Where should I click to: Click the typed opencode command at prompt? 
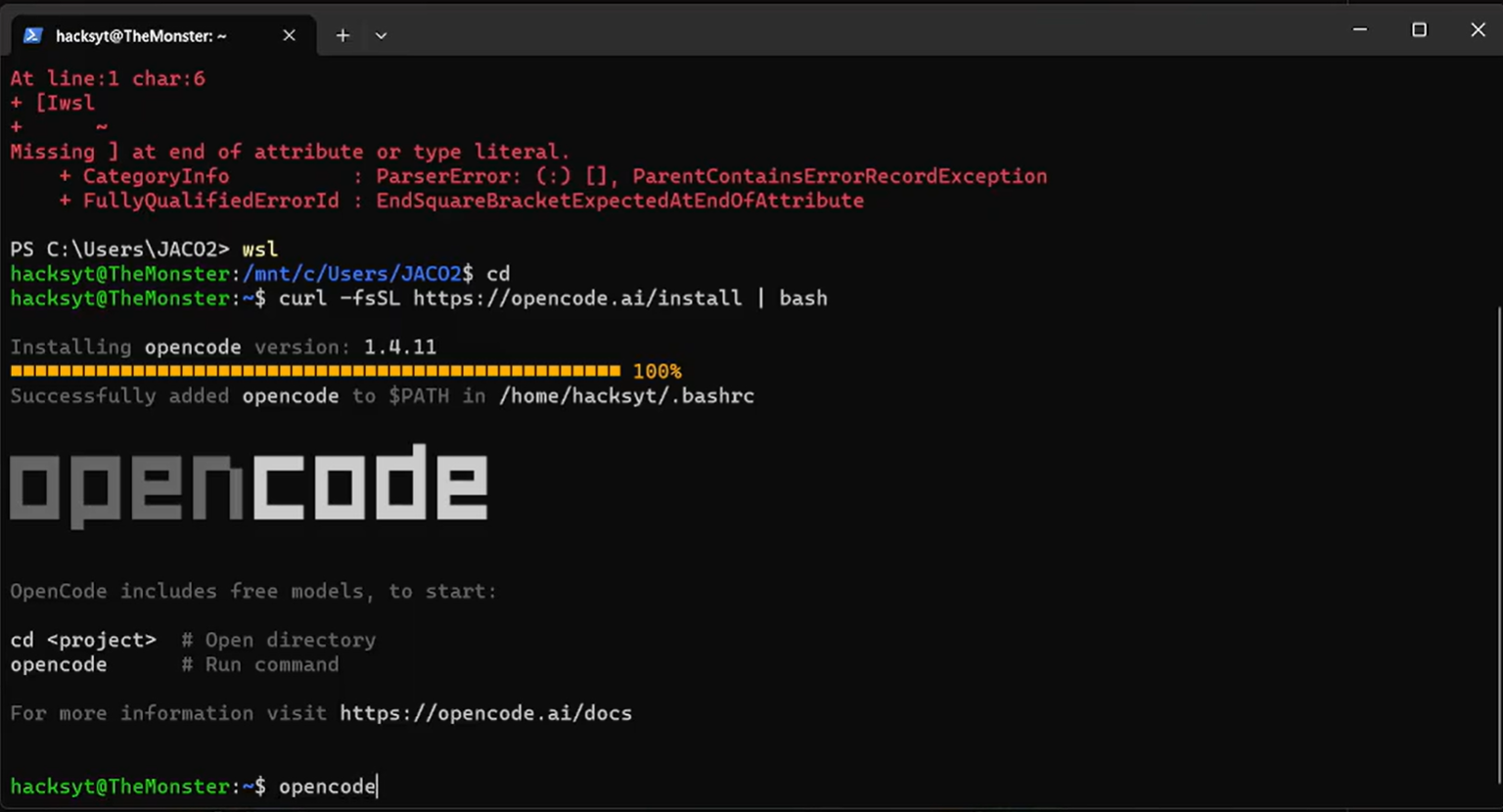(327, 787)
